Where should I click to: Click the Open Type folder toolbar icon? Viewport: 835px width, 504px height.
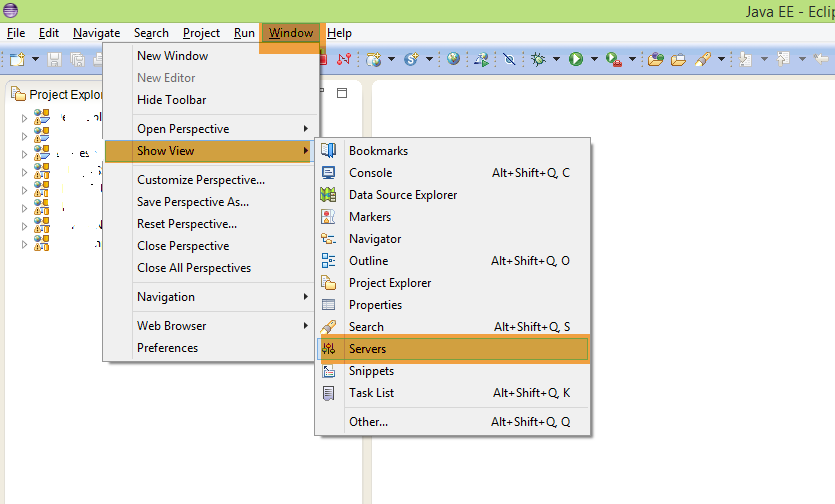pyautogui.click(x=656, y=59)
